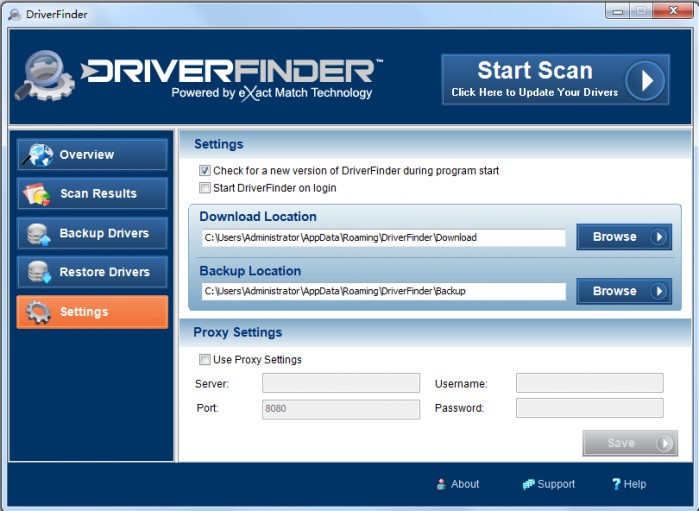Browse for Backup Location folder
Viewport: 699px width, 511px height.
click(x=624, y=291)
